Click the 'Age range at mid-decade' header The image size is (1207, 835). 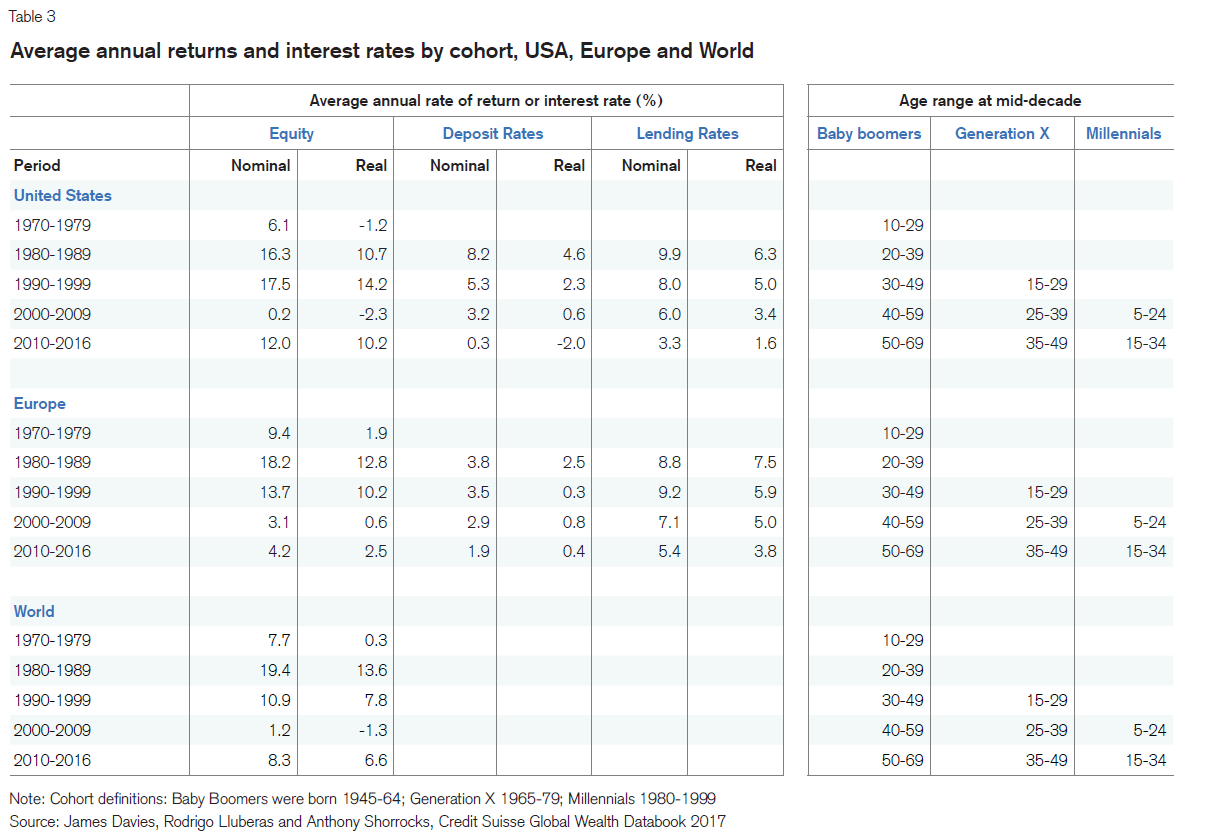pos(990,100)
